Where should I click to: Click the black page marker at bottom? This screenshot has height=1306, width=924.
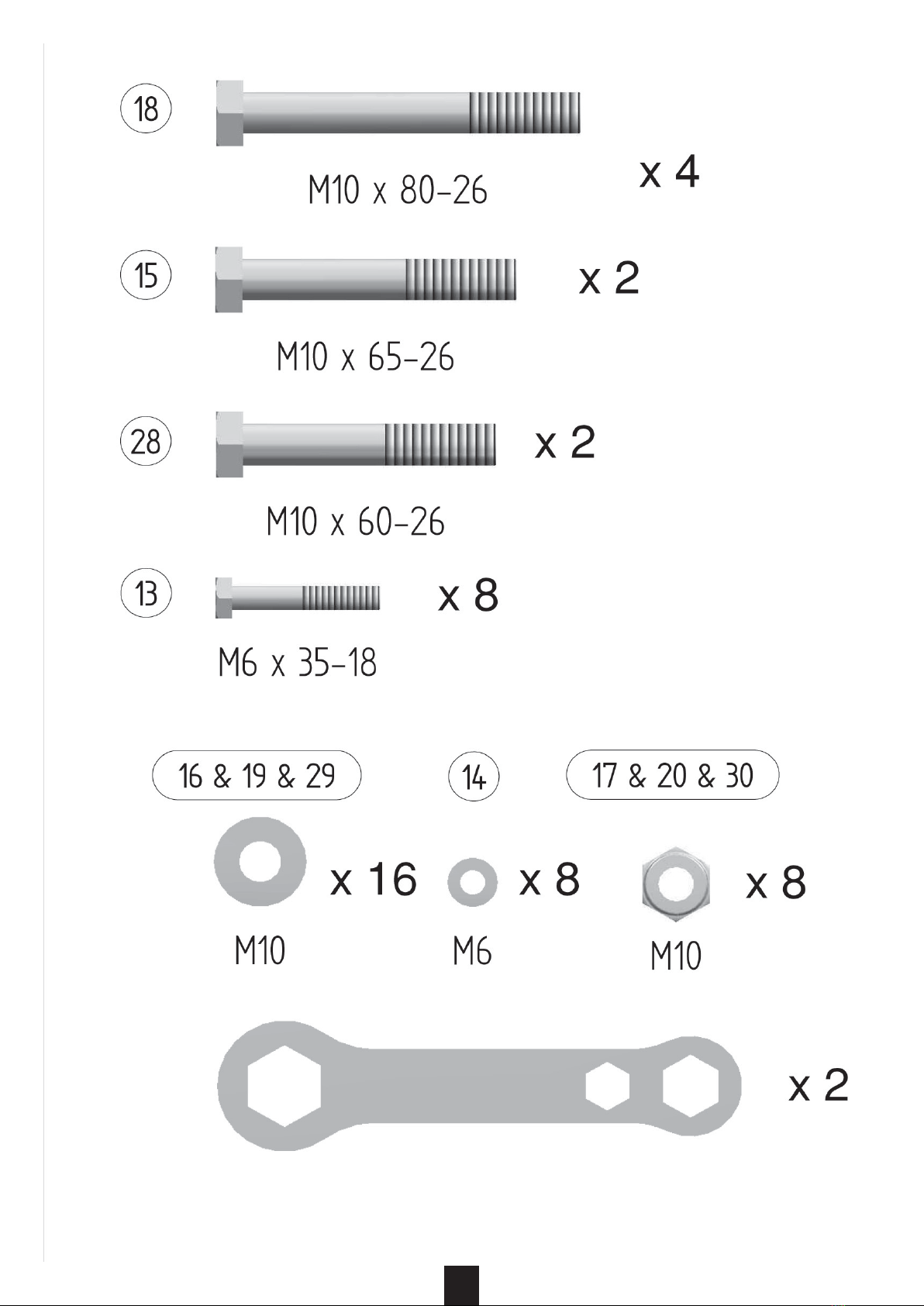tap(461, 1285)
